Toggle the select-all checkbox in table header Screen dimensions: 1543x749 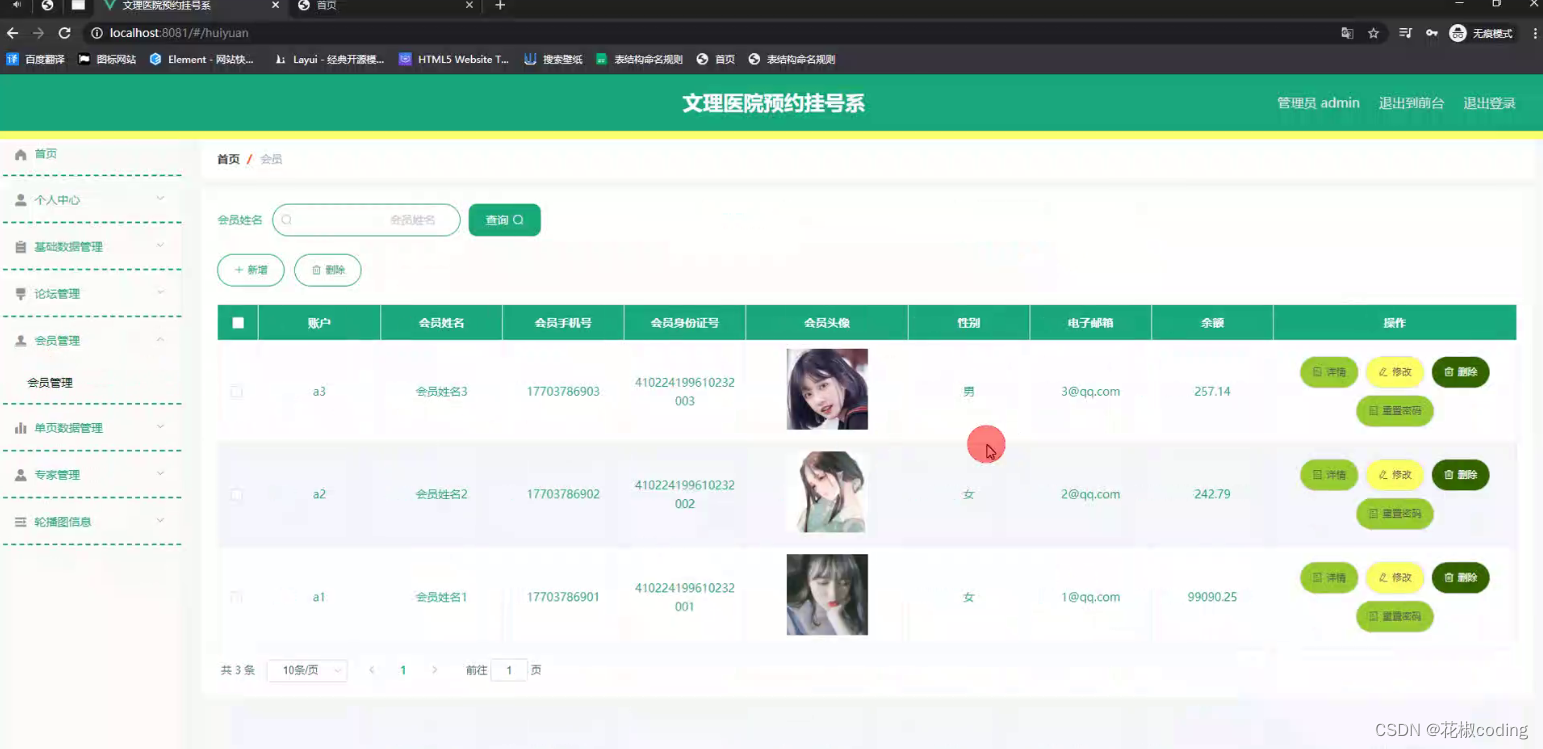pyautogui.click(x=237, y=322)
